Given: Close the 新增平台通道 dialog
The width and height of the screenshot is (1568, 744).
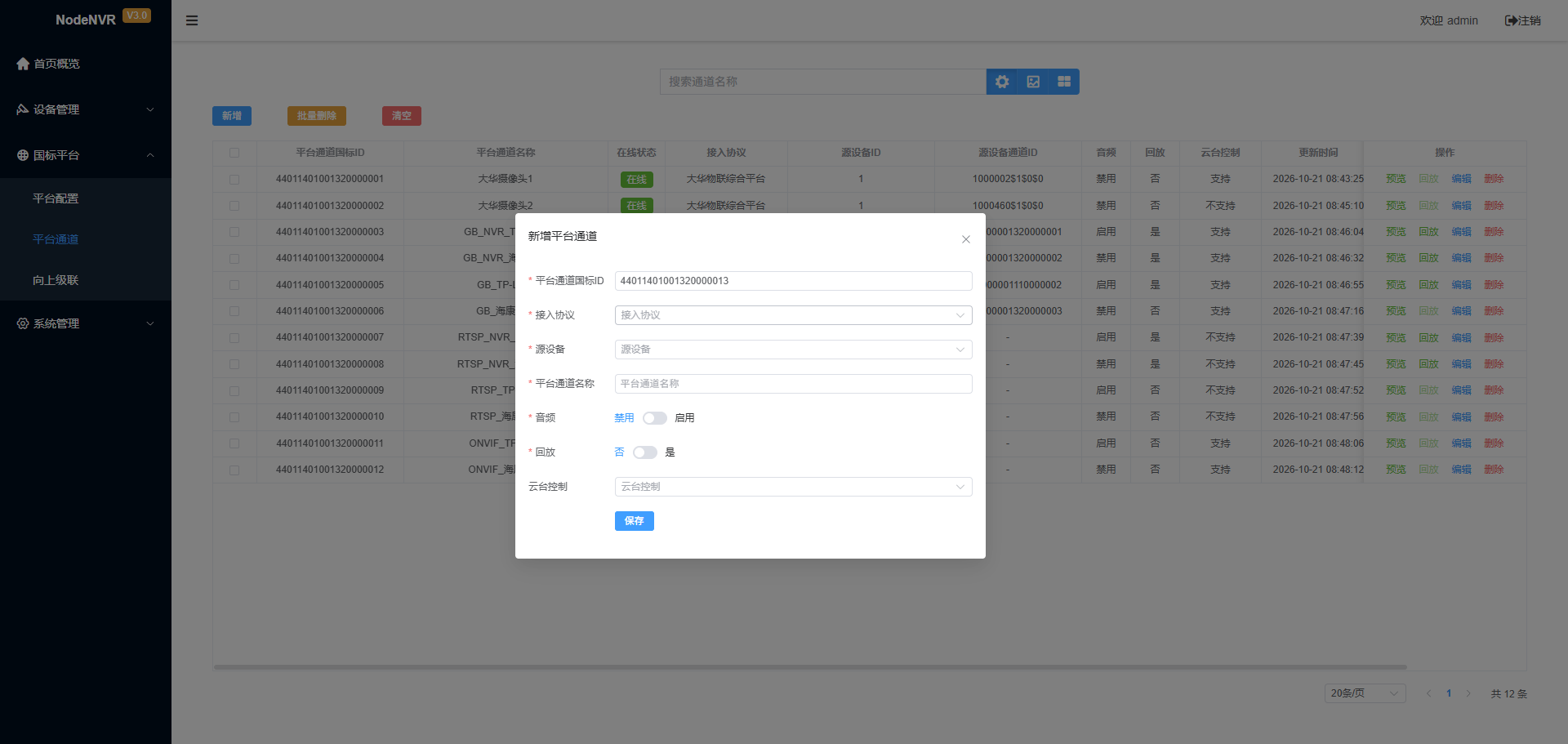Looking at the screenshot, I should coord(966,239).
